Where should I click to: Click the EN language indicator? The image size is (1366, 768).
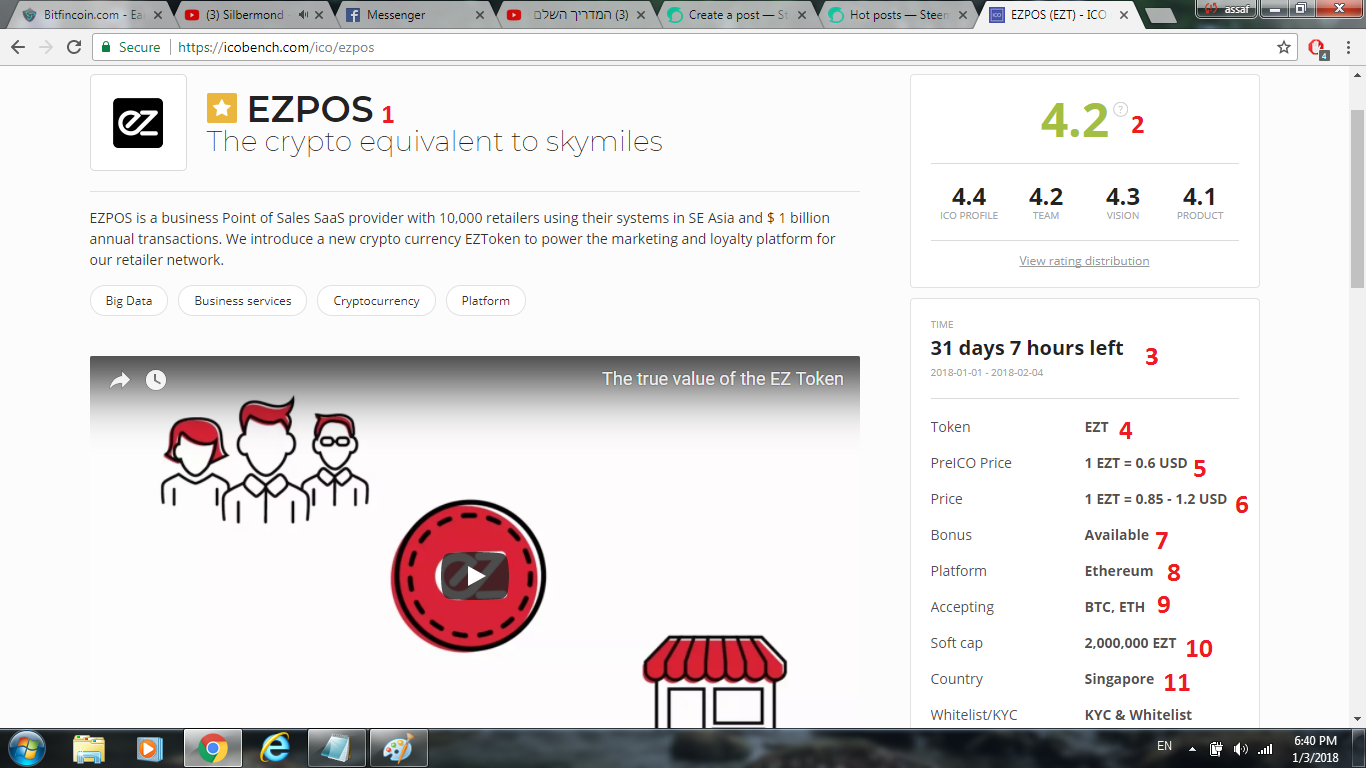[x=1164, y=746]
